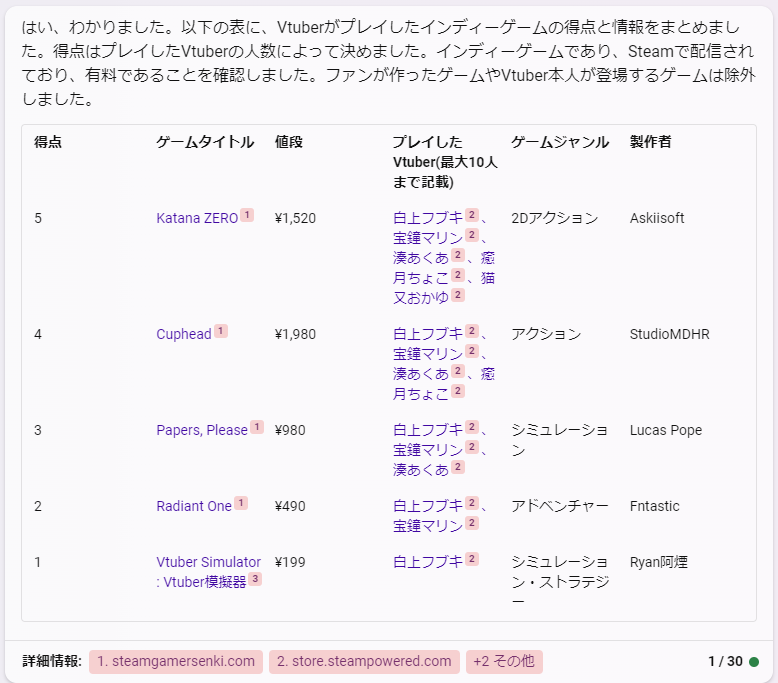Screen dimensions: 778x683
Task: Click citation 2 after 白上フブキ in Radiant One row
Action: tap(472, 503)
